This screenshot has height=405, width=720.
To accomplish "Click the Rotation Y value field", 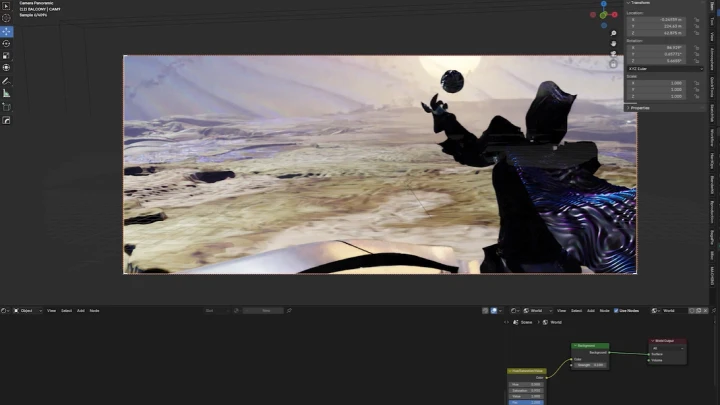I will [x=657, y=54].
